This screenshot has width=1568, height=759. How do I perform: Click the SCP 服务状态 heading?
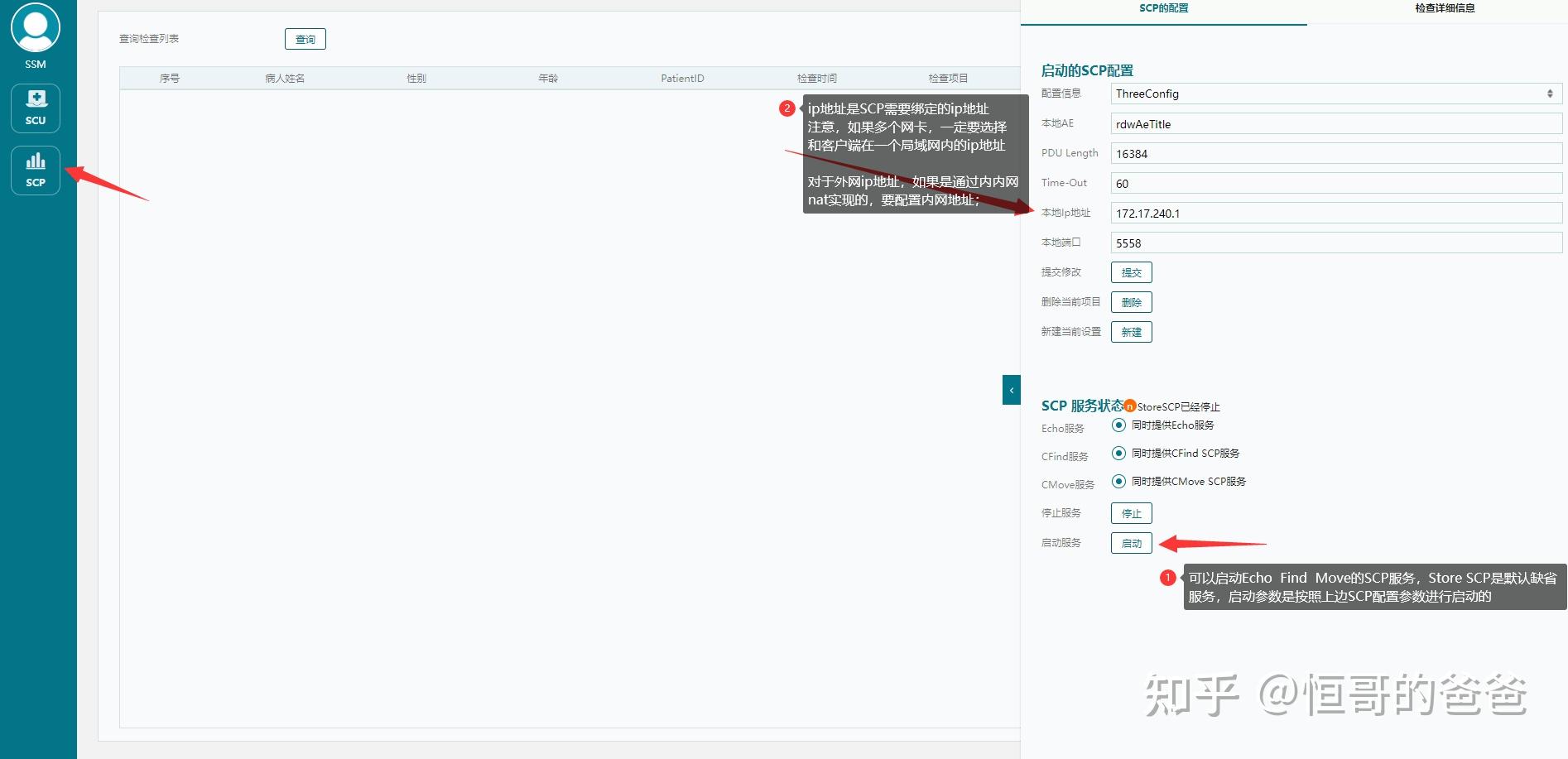click(x=1082, y=406)
